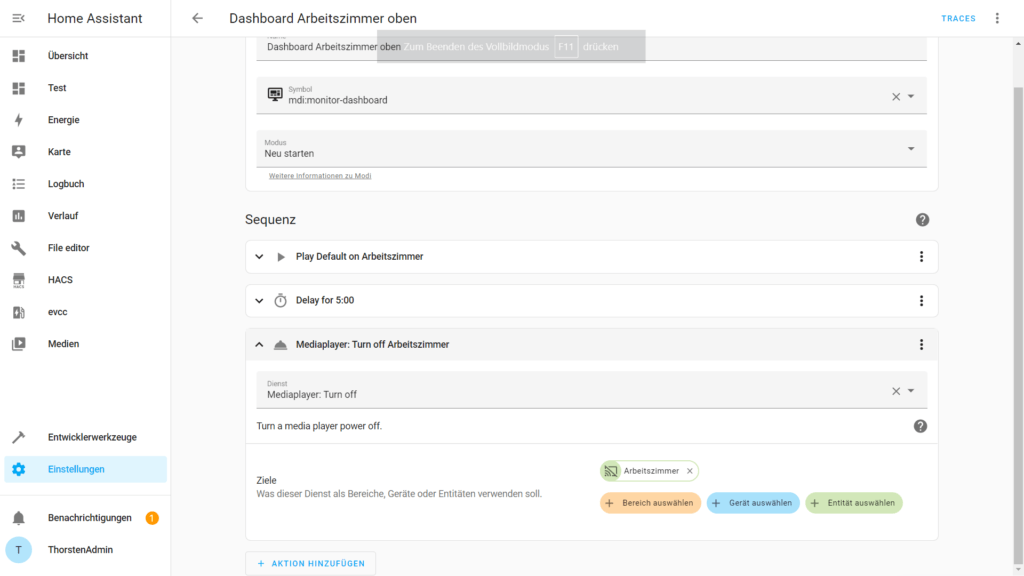Remove the Arbeitszimmer target chip
The image size is (1024, 576).
690,471
